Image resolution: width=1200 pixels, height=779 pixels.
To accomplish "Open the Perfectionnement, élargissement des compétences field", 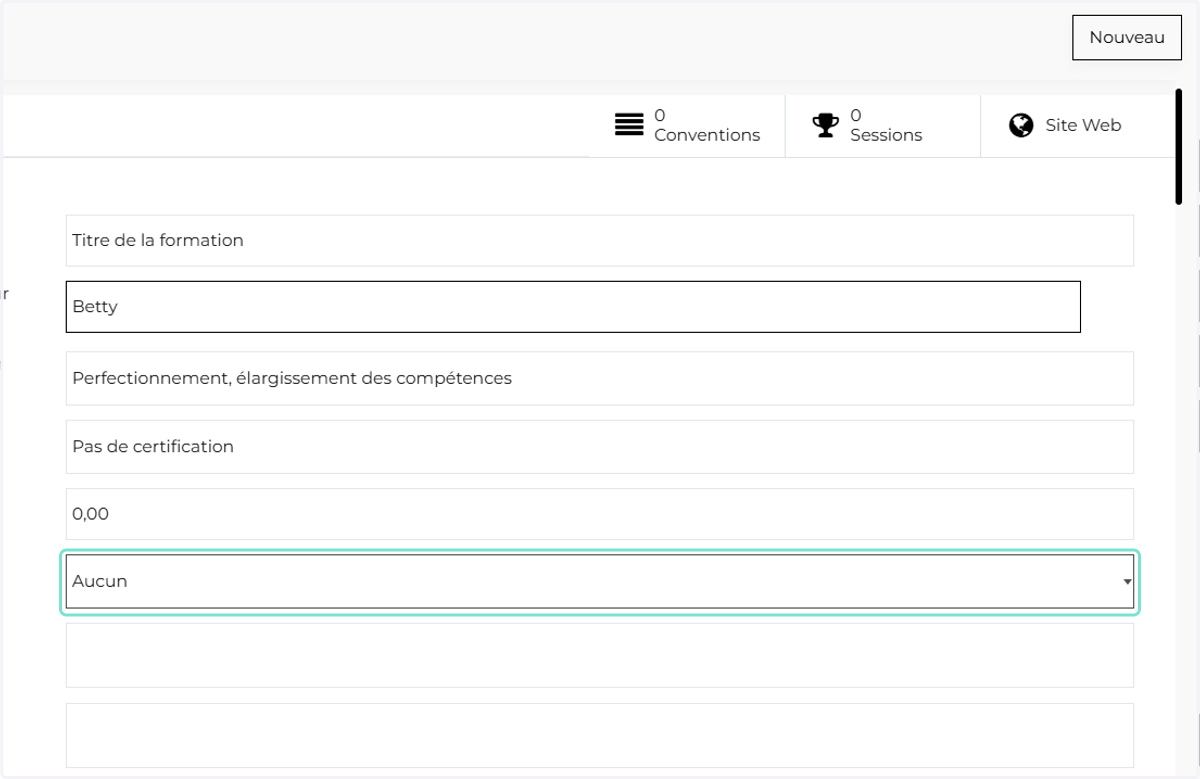I will 600,378.
